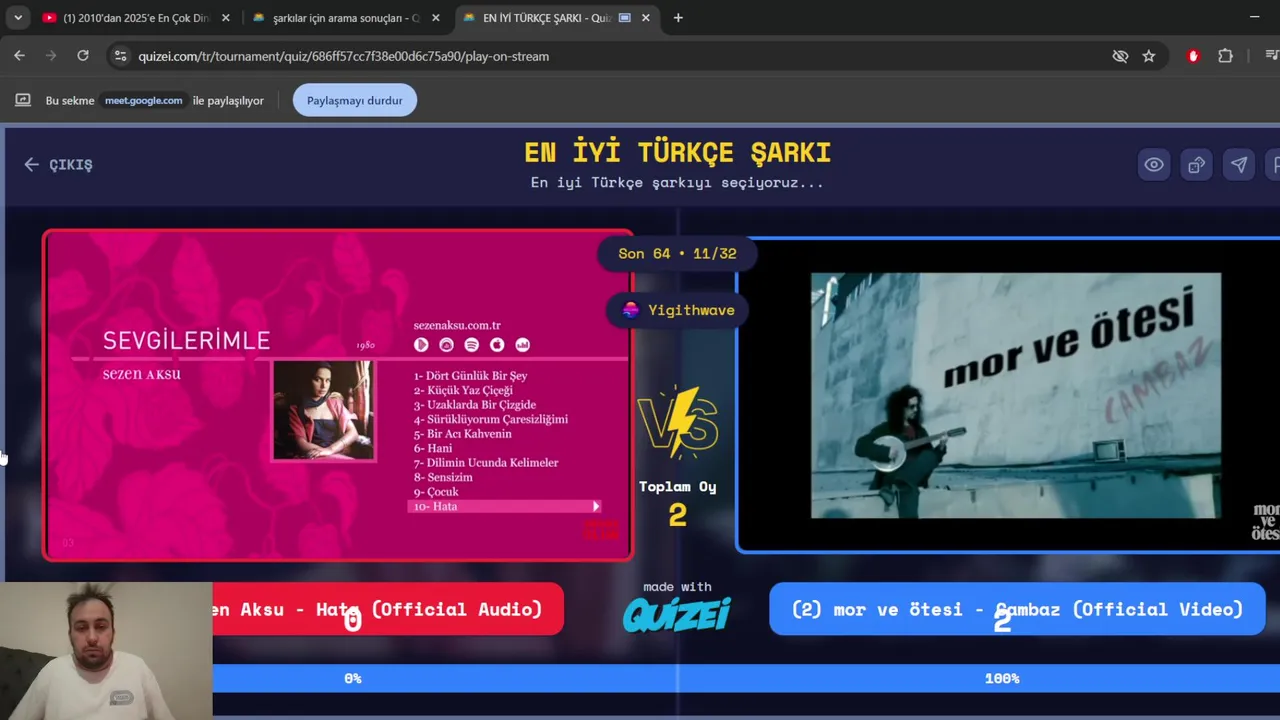Click the Sezen Aksu portrait on album card
The width and height of the screenshot is (1280, 720).
324,410
